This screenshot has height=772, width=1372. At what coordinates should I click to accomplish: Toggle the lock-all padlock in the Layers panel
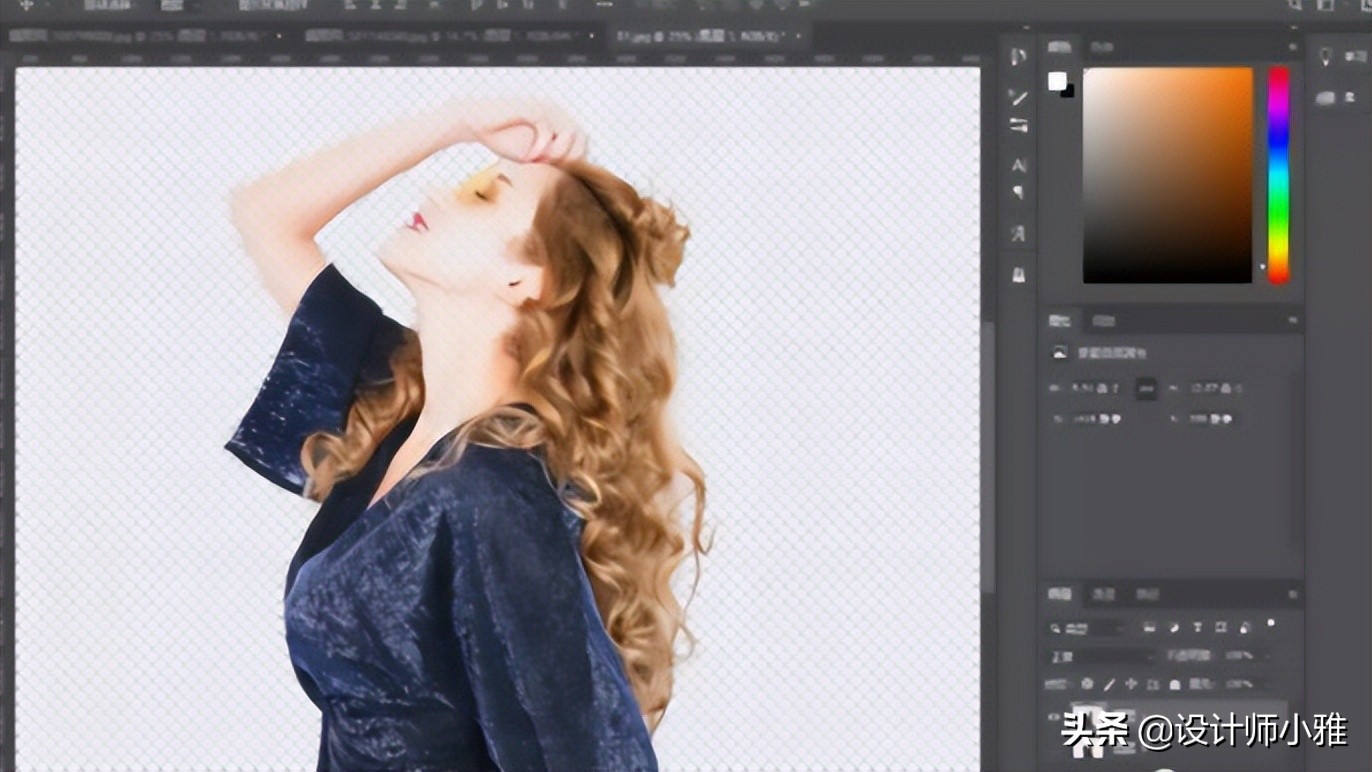pyautogui.click(x=1174, y=684)
